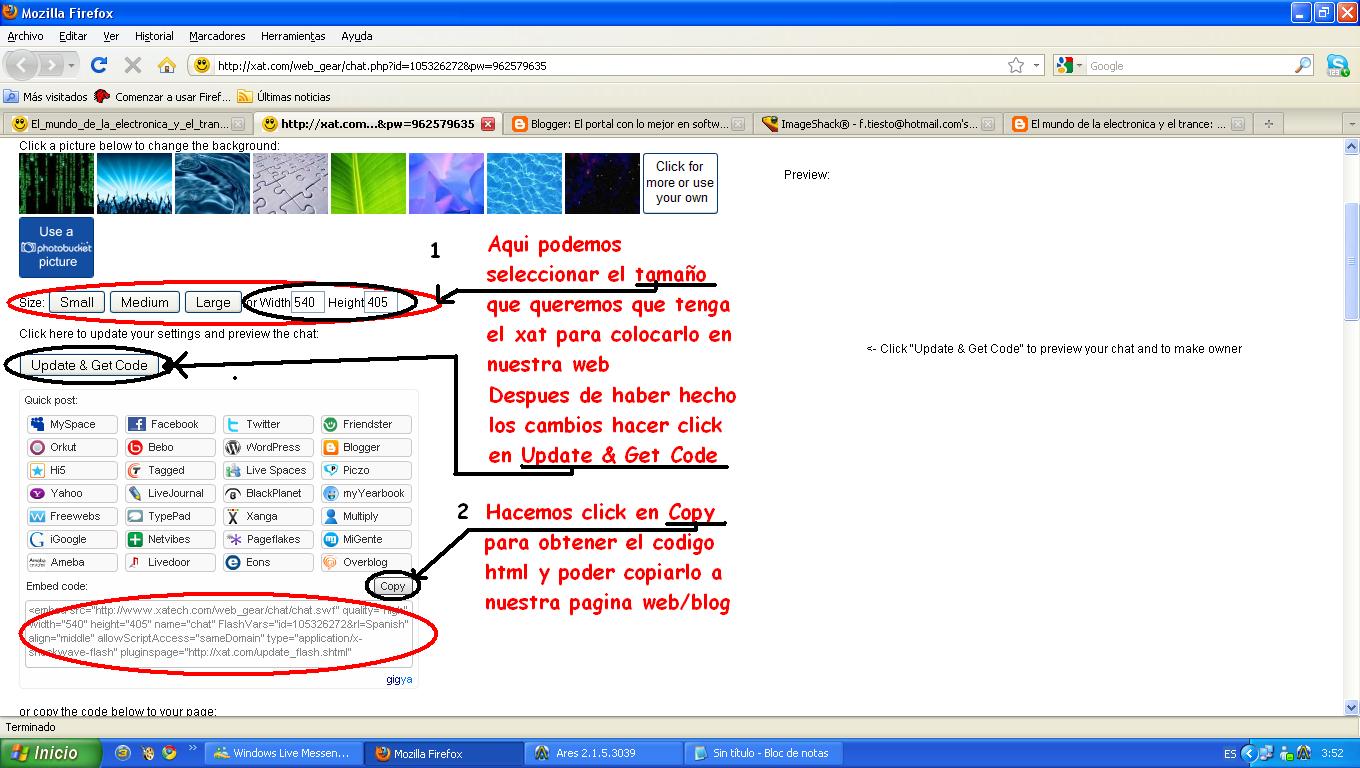This screenshot has height=768, width=1360.
Task: Go to the Firefox home page icon
Action: click(x=166, y=65)
